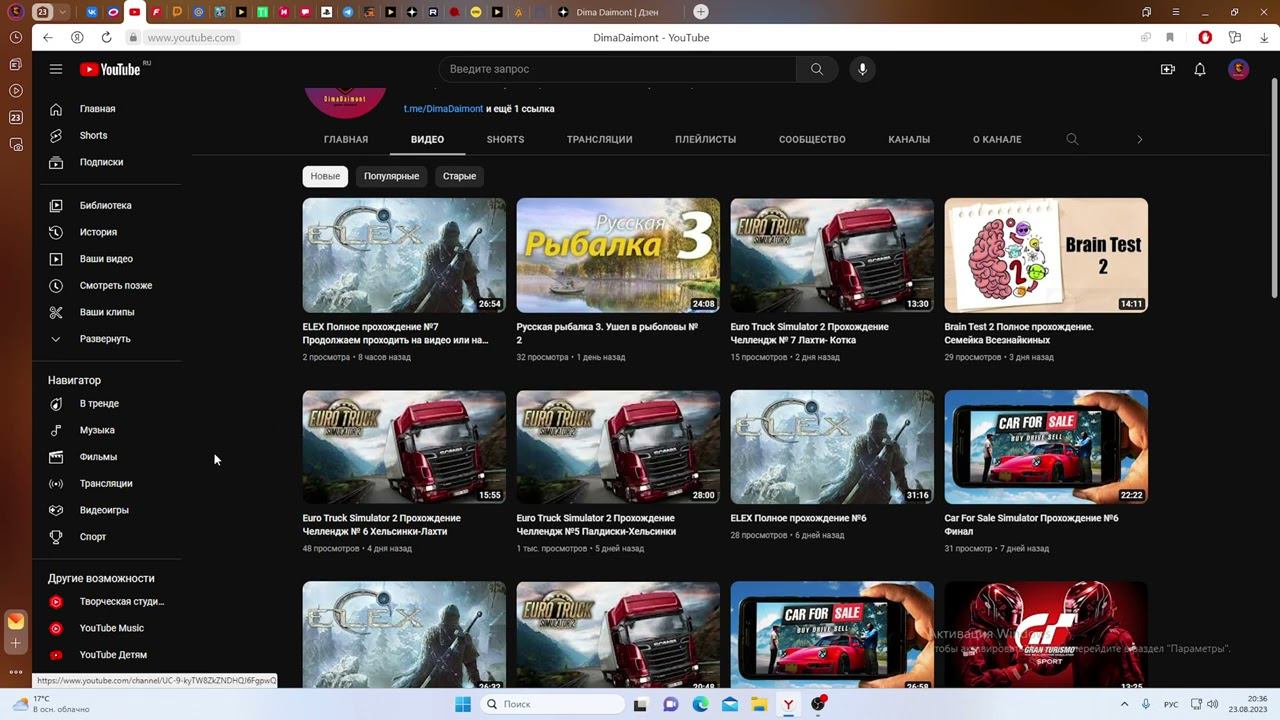Switch to the СООБЩЕСТВО channel tab
Screen dimensions: 1280x720
coord(812,140)
